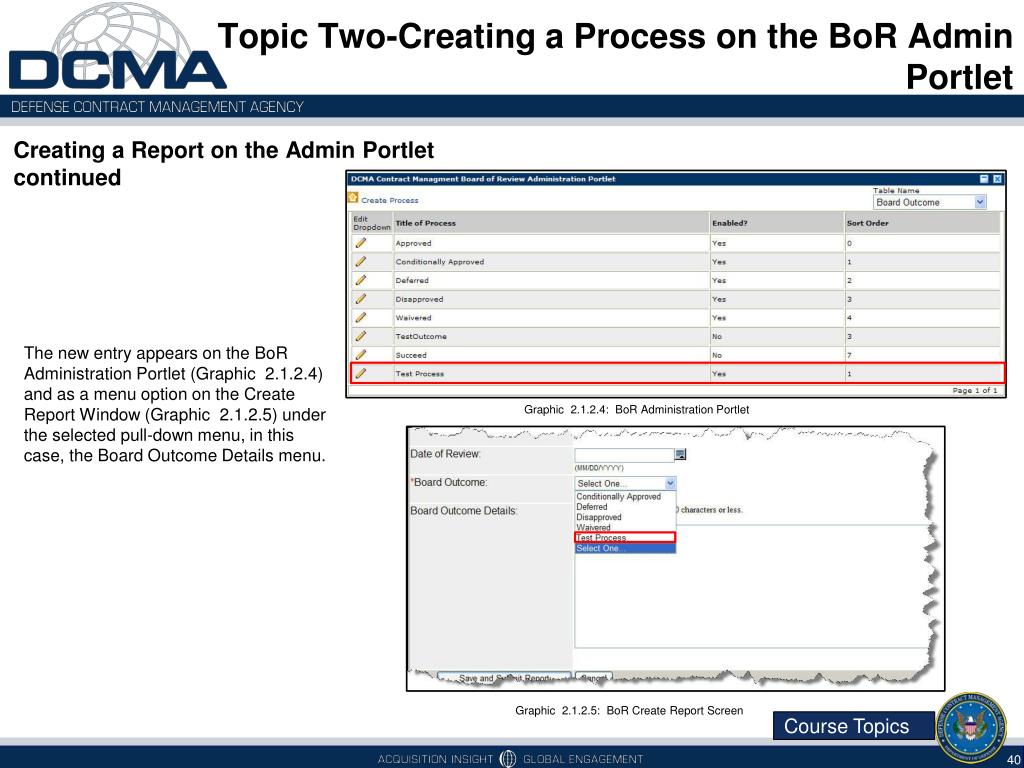Choose Test Process in dropdown list
The width and height of the screenshot is (1024, 768).
click(625, 537)
